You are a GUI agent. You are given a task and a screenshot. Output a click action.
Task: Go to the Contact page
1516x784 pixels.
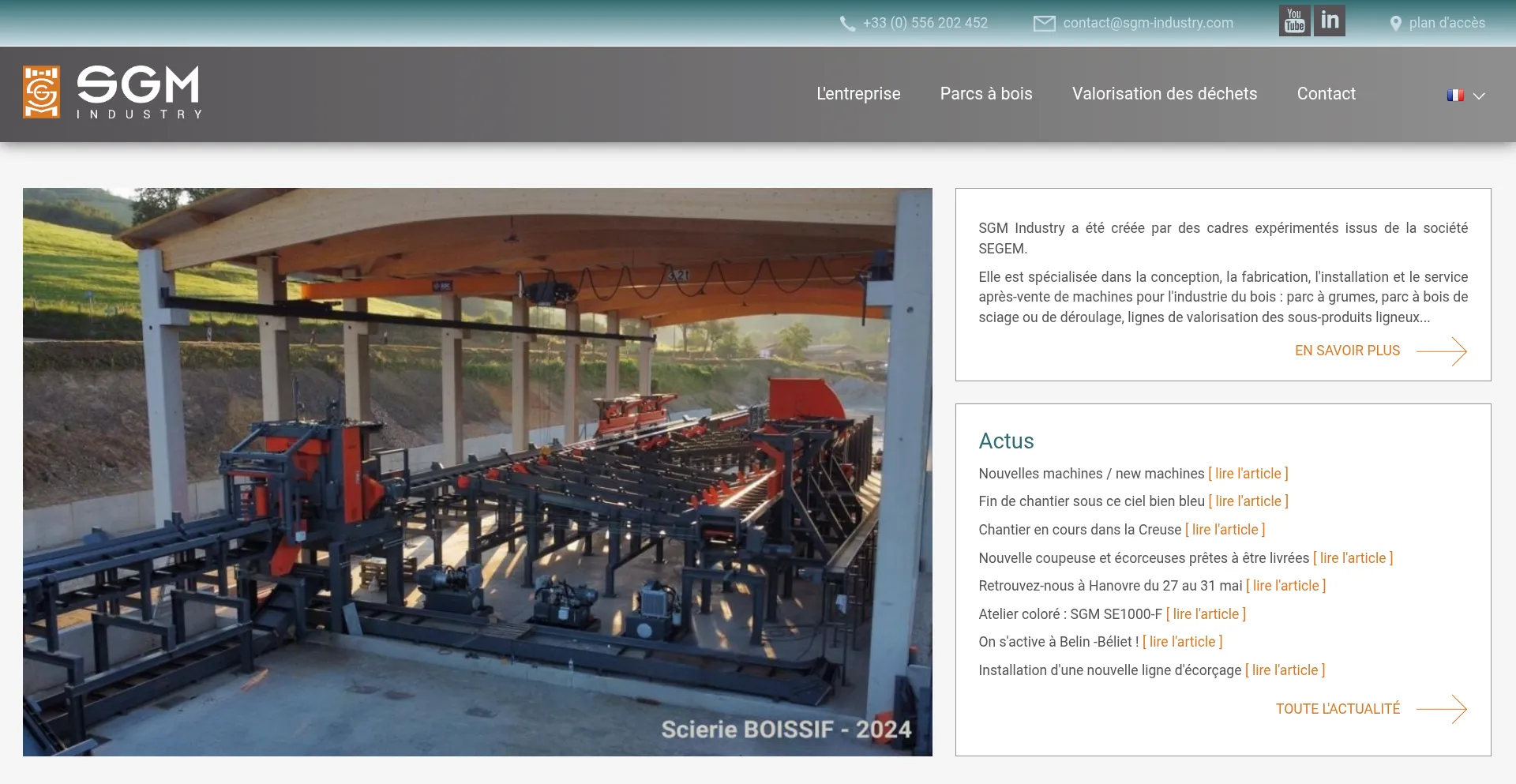coord(1326,94)
